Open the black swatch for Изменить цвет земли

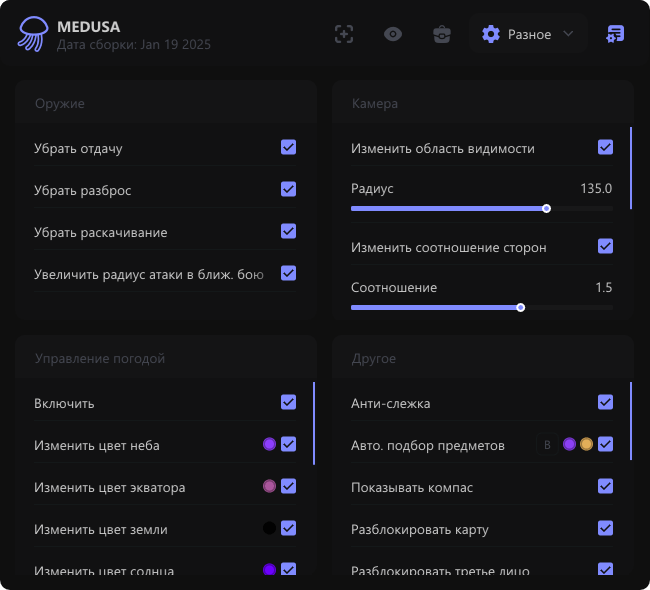pyautogui.click(x=269, y=529)
